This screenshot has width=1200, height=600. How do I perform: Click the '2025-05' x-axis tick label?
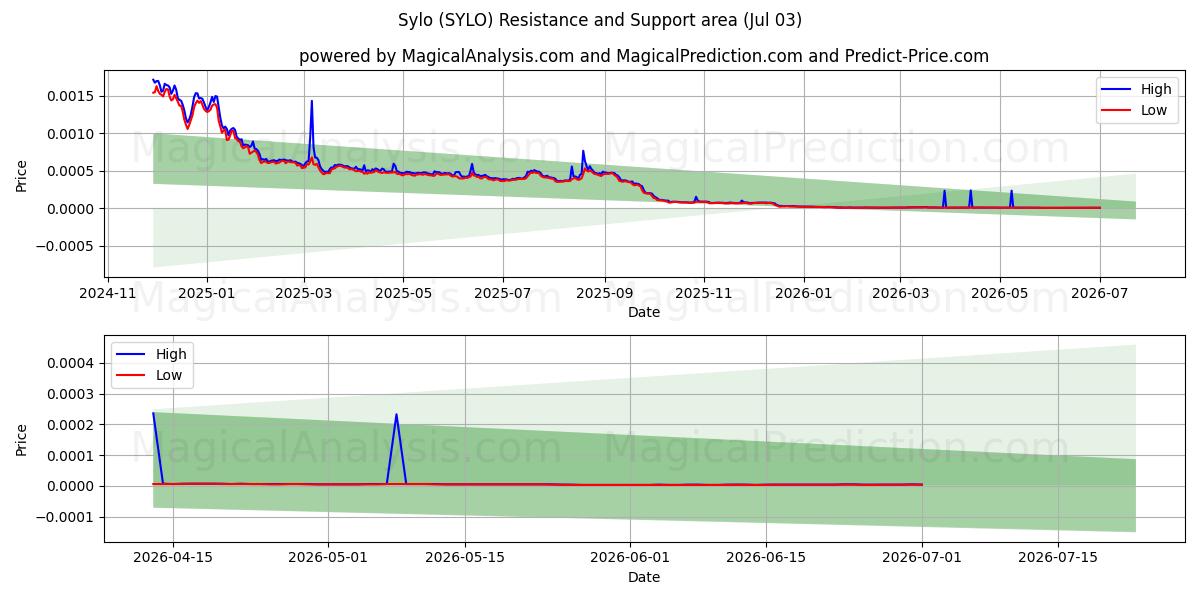point(404,293)
